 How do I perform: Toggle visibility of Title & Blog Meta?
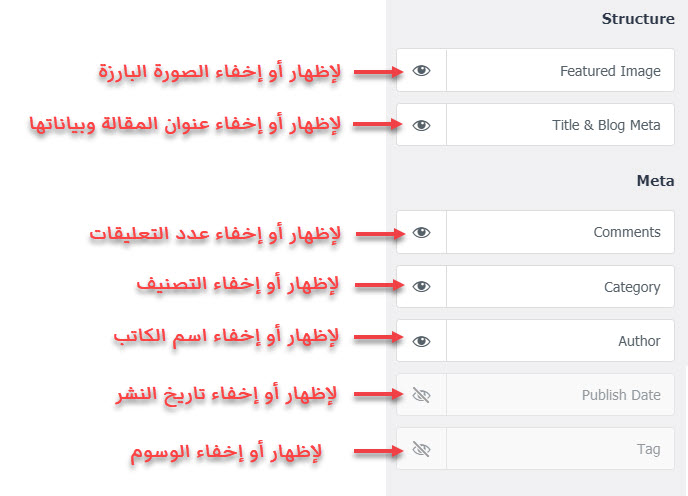pos(421,126)
